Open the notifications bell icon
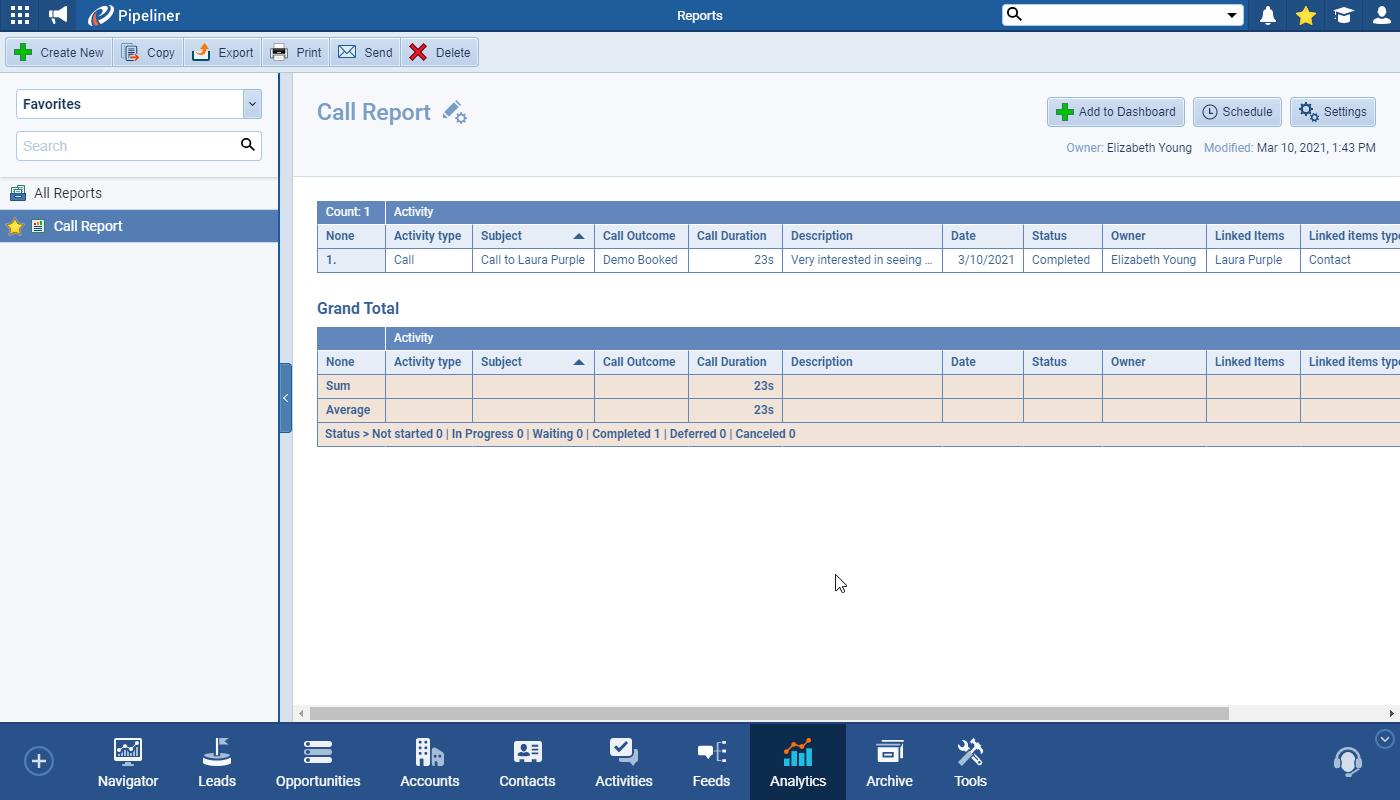 [x=1268, y=15]
